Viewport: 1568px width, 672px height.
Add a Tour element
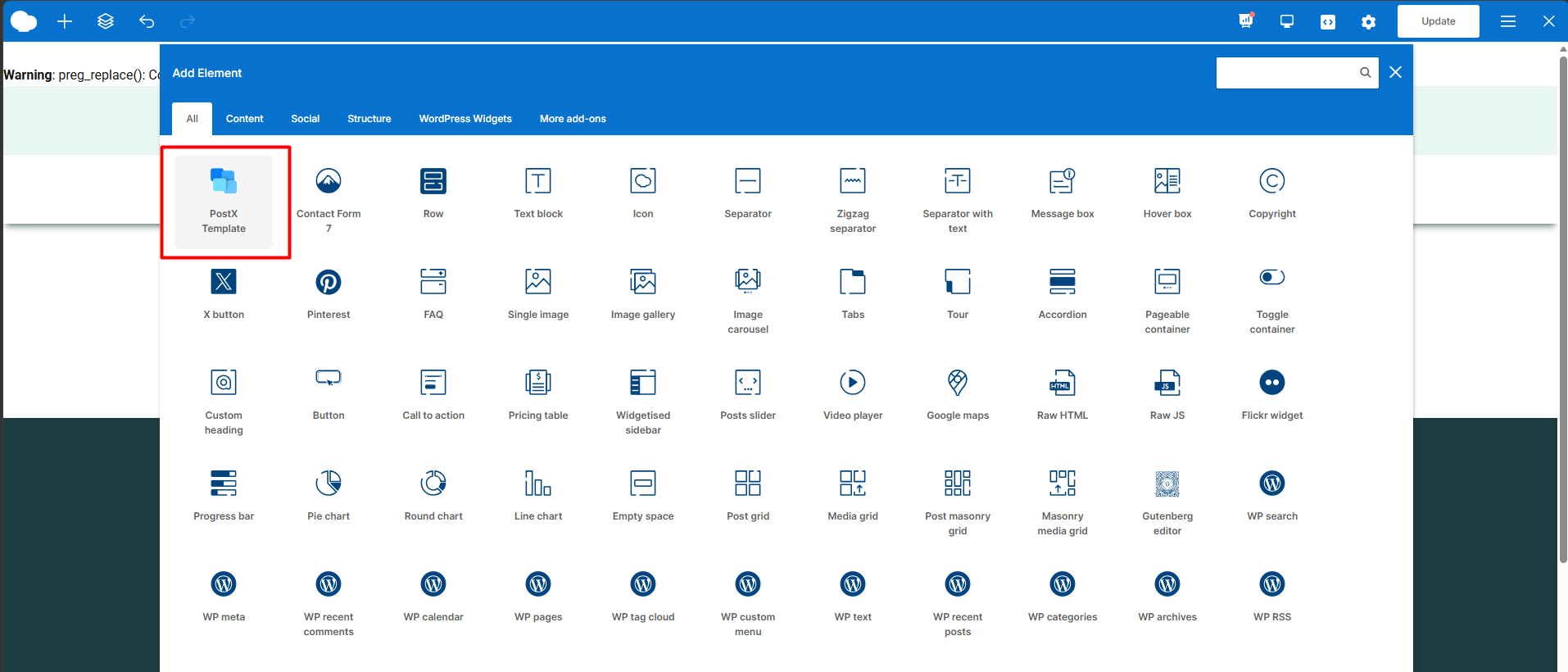(x=958, y=295)
